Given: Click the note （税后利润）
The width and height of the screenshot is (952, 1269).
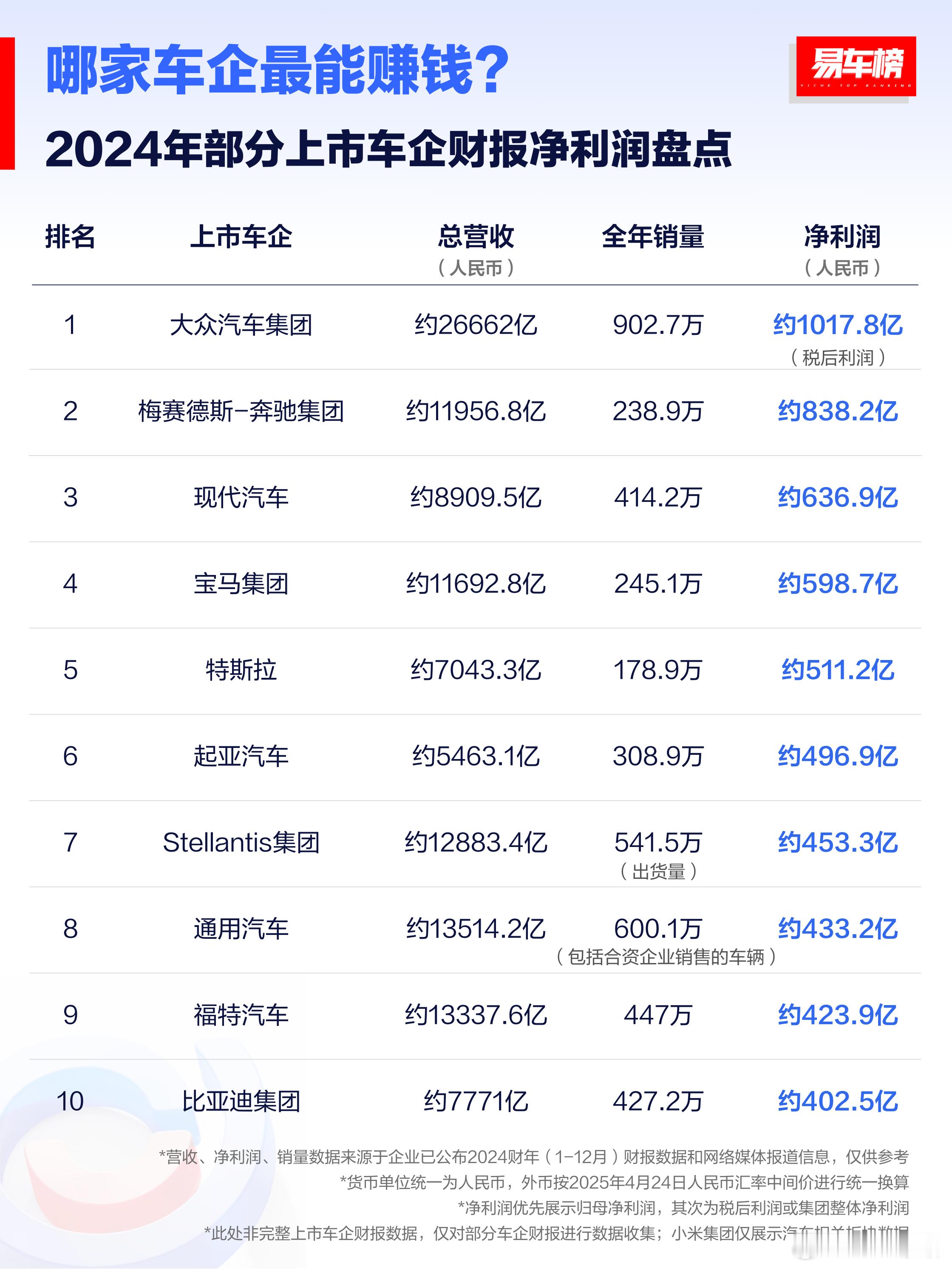Looking at the screenshot, I should pyautogui.click(x=838, y=358).
